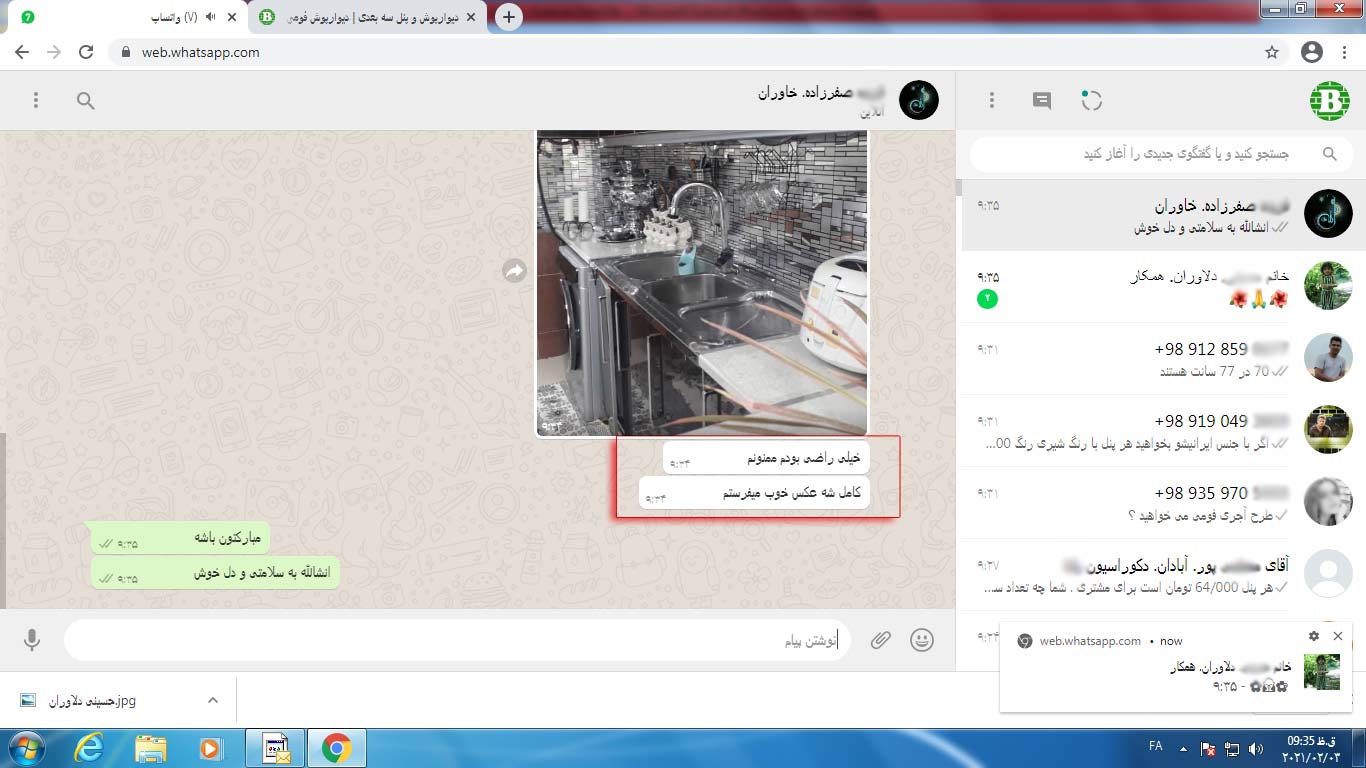Open chat with +98 935 970 number
The image size is (1366, 768).
click(x=1161, y=503)
